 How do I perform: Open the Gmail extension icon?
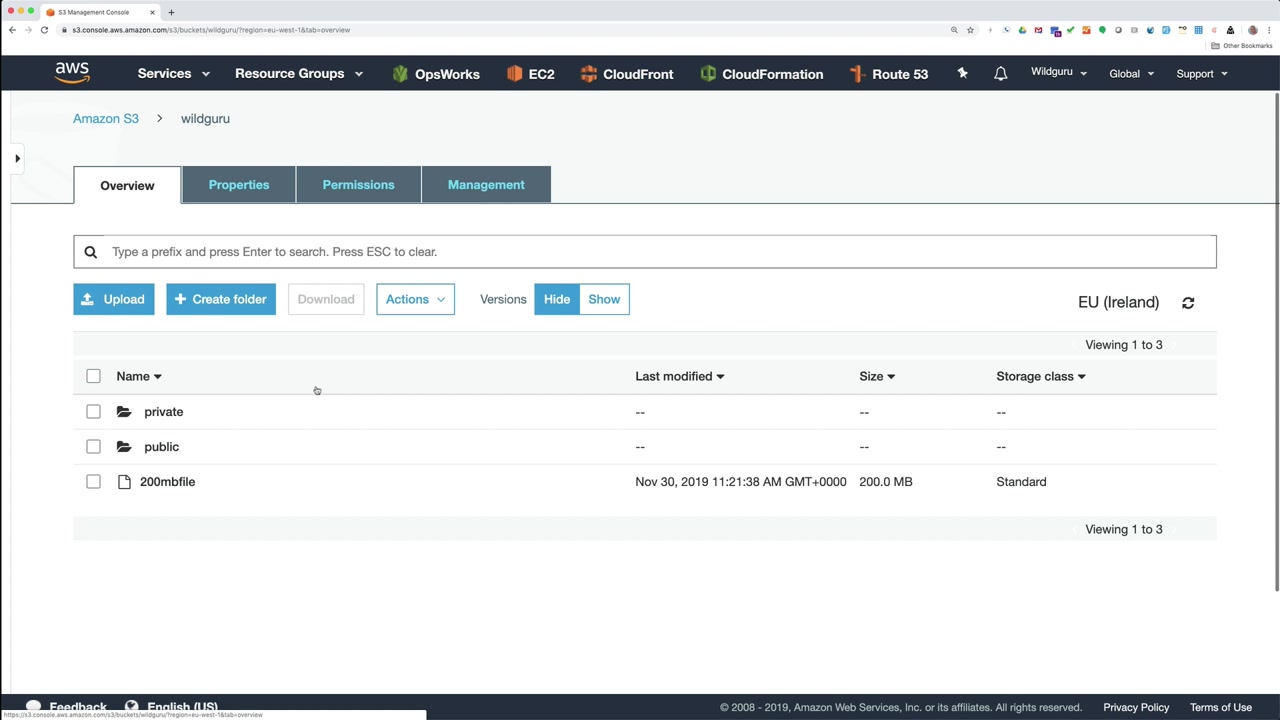1038,30
